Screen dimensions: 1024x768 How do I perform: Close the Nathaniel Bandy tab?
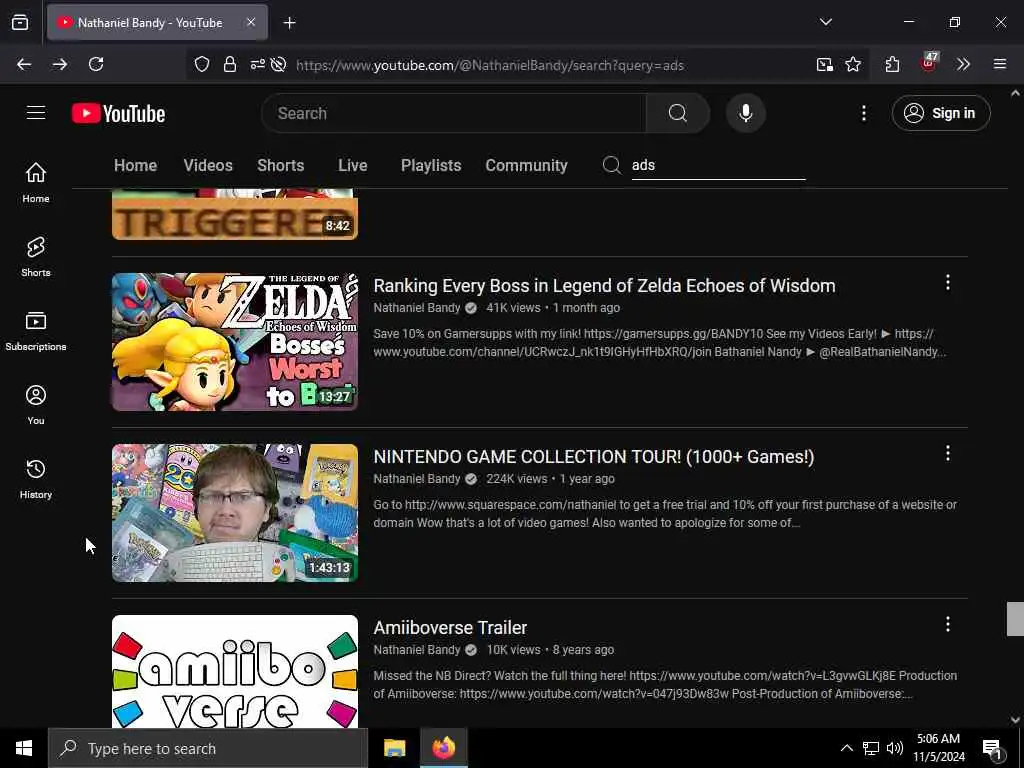(x=251, y=22)
